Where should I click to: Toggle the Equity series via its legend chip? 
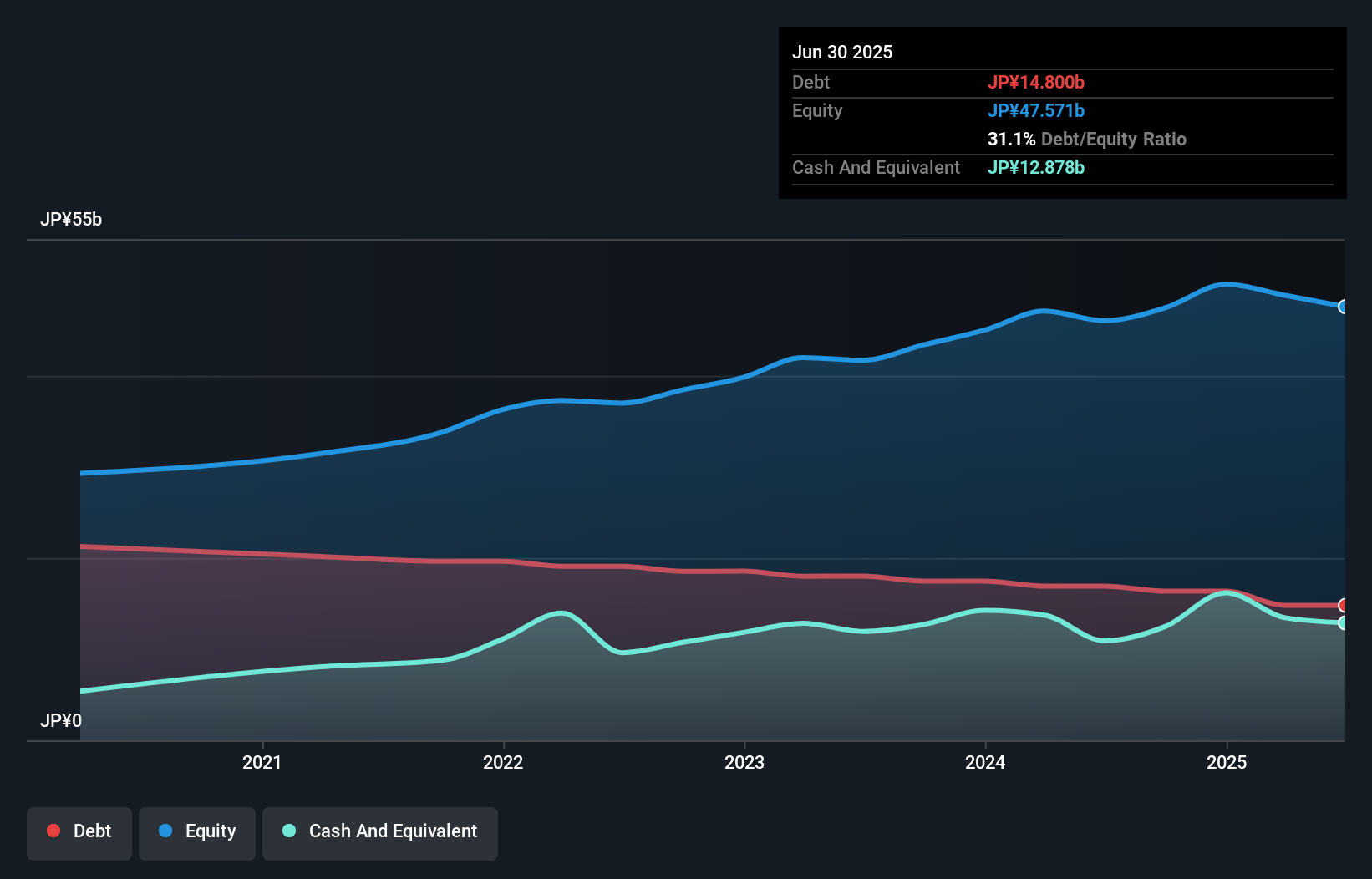click(196, 831)
